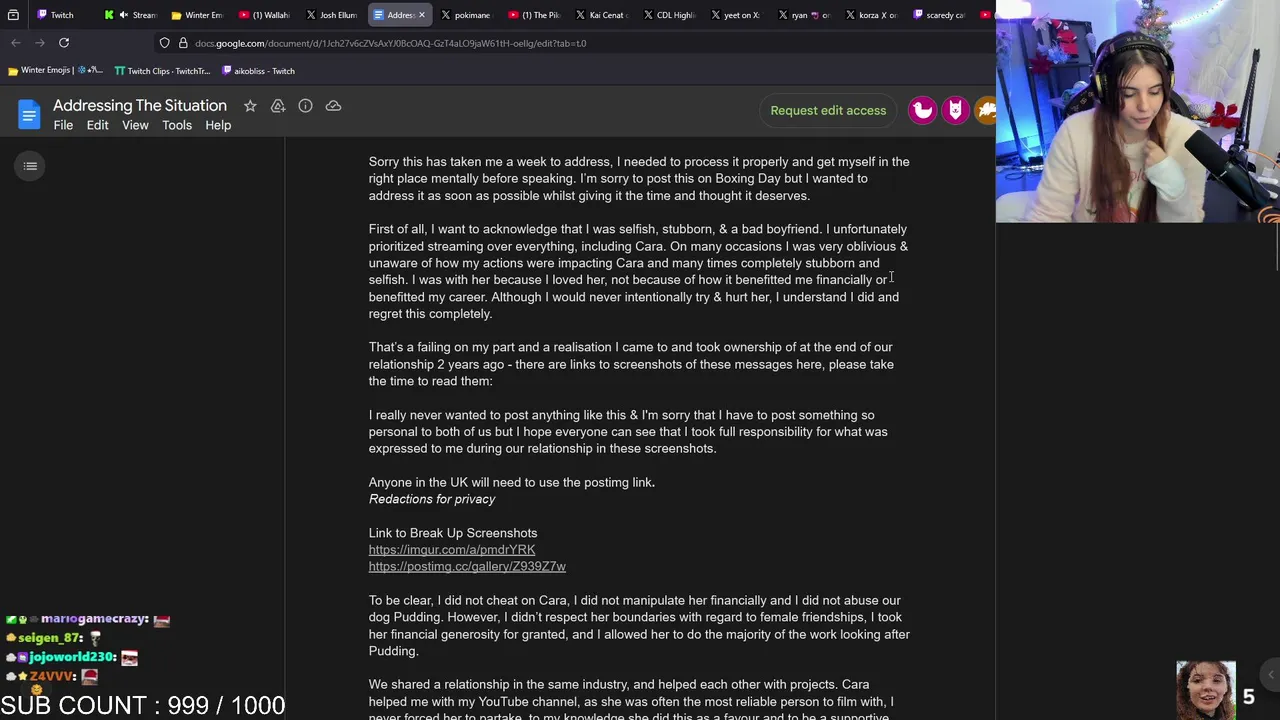Open the ryan X tab

point(803,15)
